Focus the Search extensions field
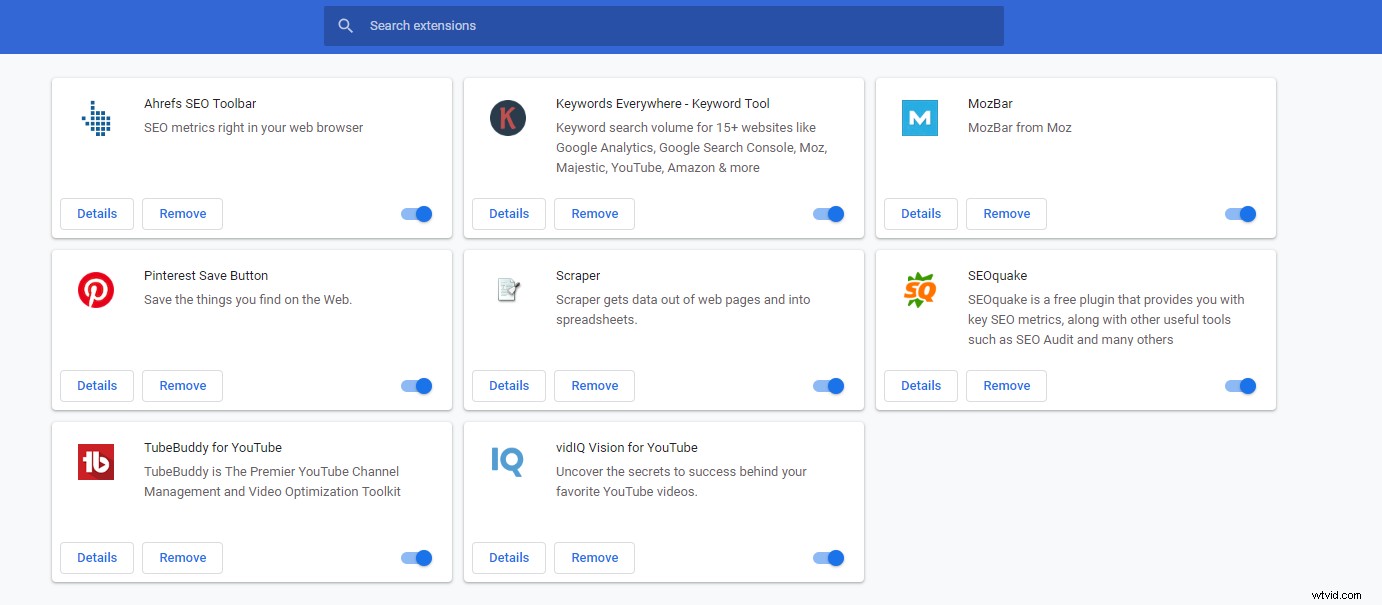The image size is (1382, 605). coord(680,26)
